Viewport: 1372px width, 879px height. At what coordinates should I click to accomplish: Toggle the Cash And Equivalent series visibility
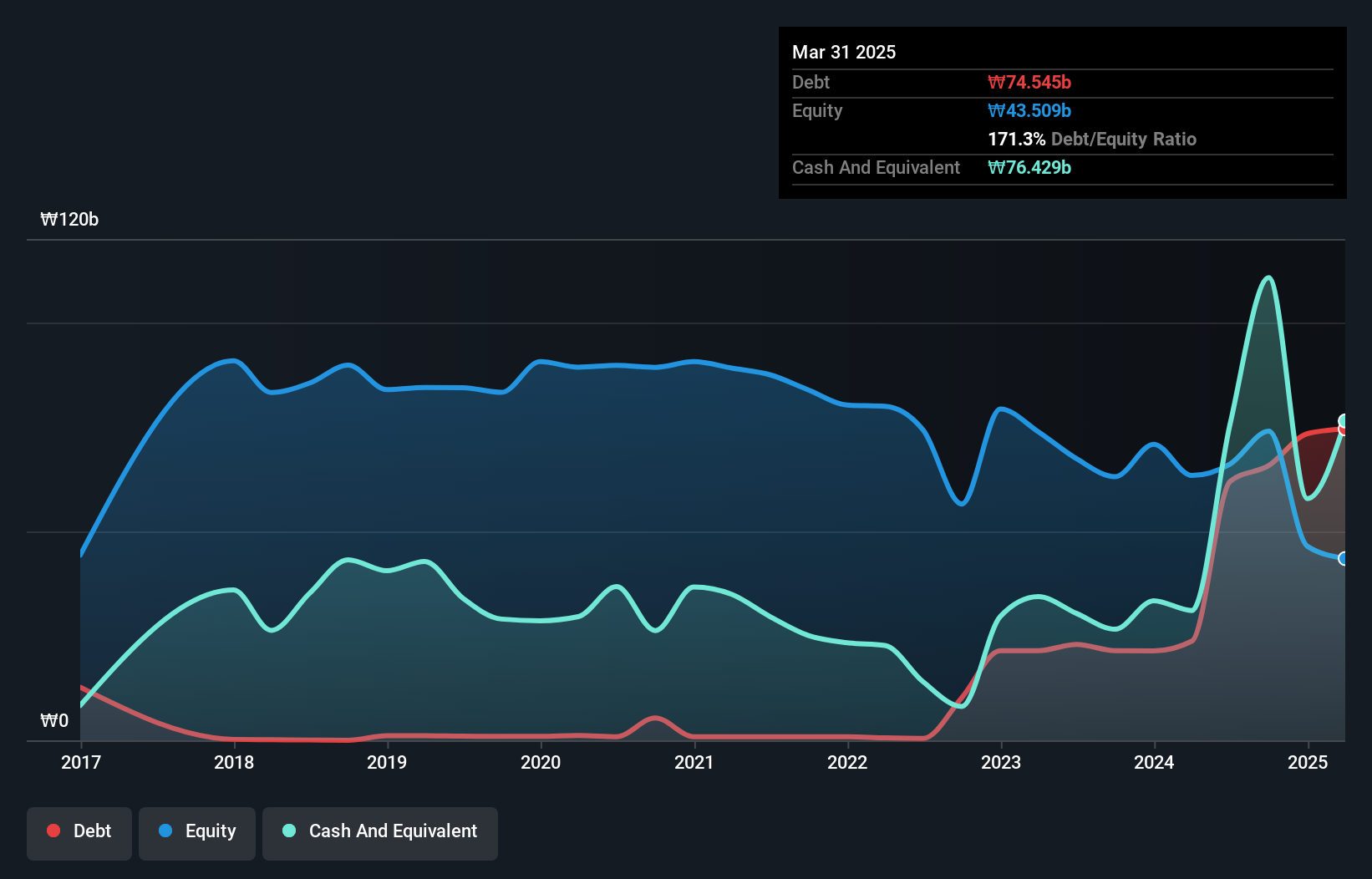(x=379, y=832)
